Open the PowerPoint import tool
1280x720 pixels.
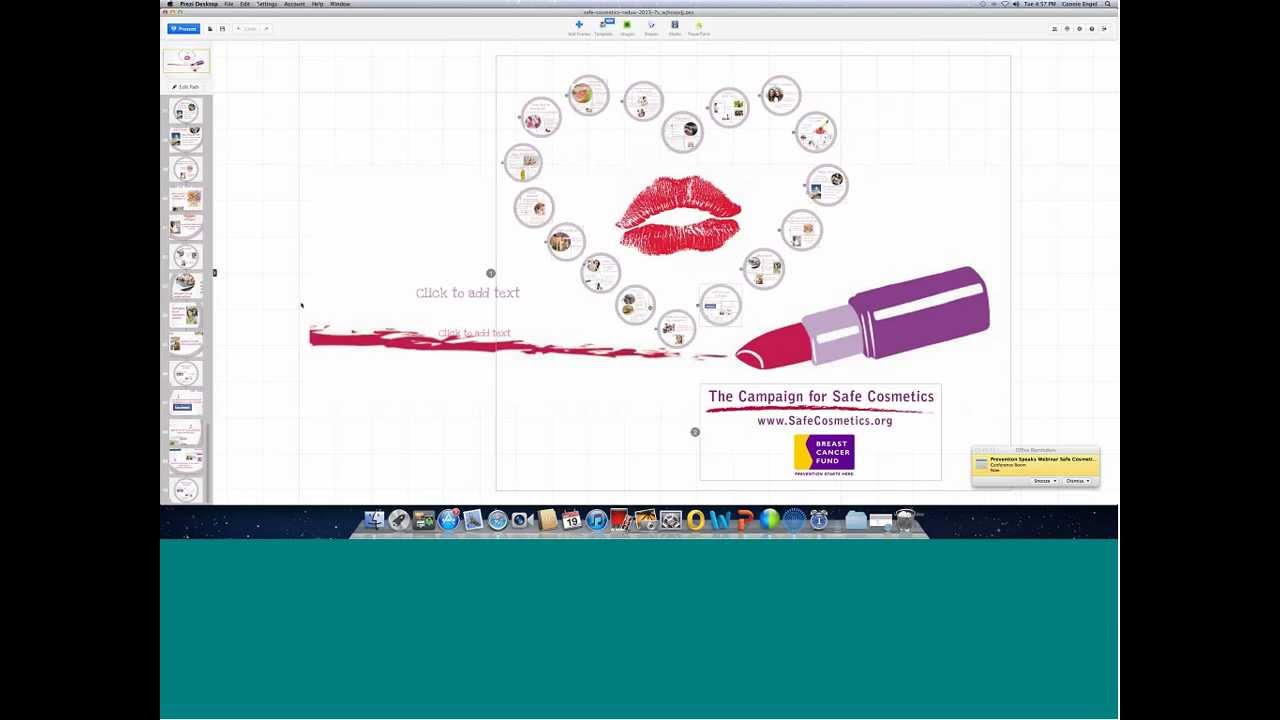699,28
